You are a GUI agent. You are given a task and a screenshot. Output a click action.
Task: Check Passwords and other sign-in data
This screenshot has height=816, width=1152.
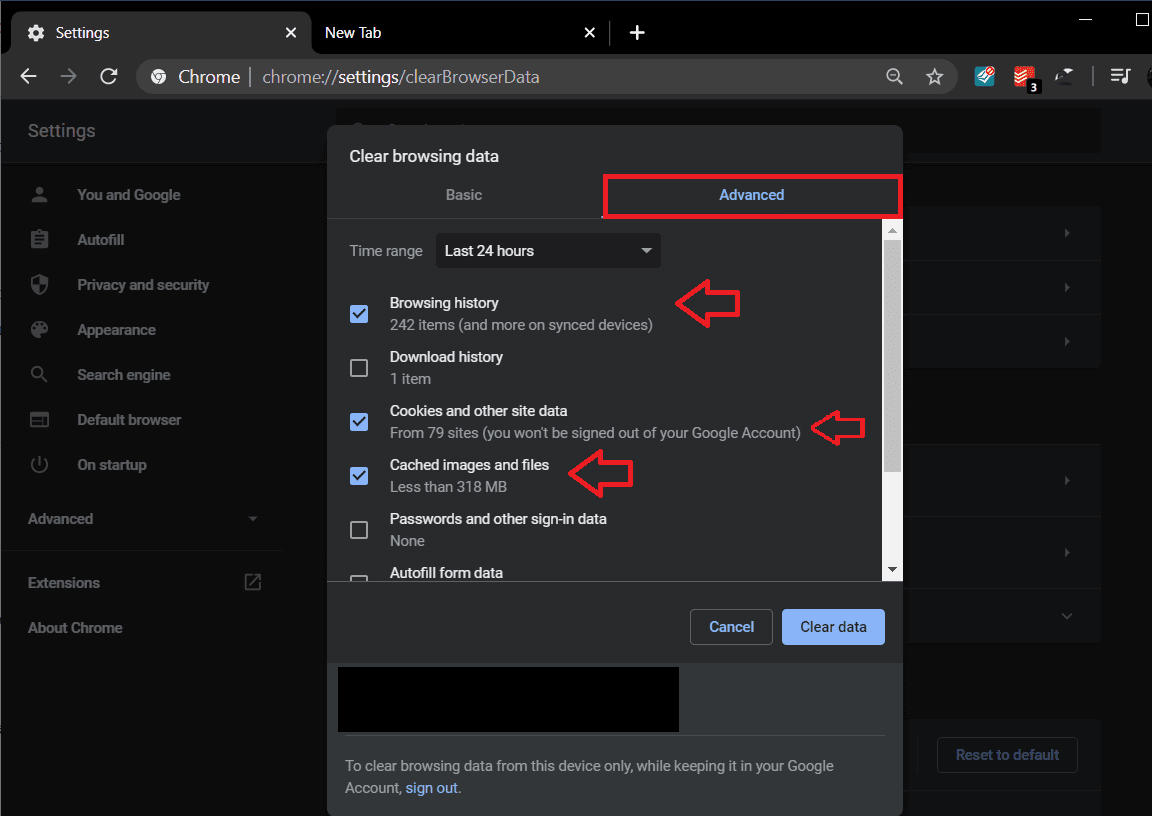(x=359, y=530)
